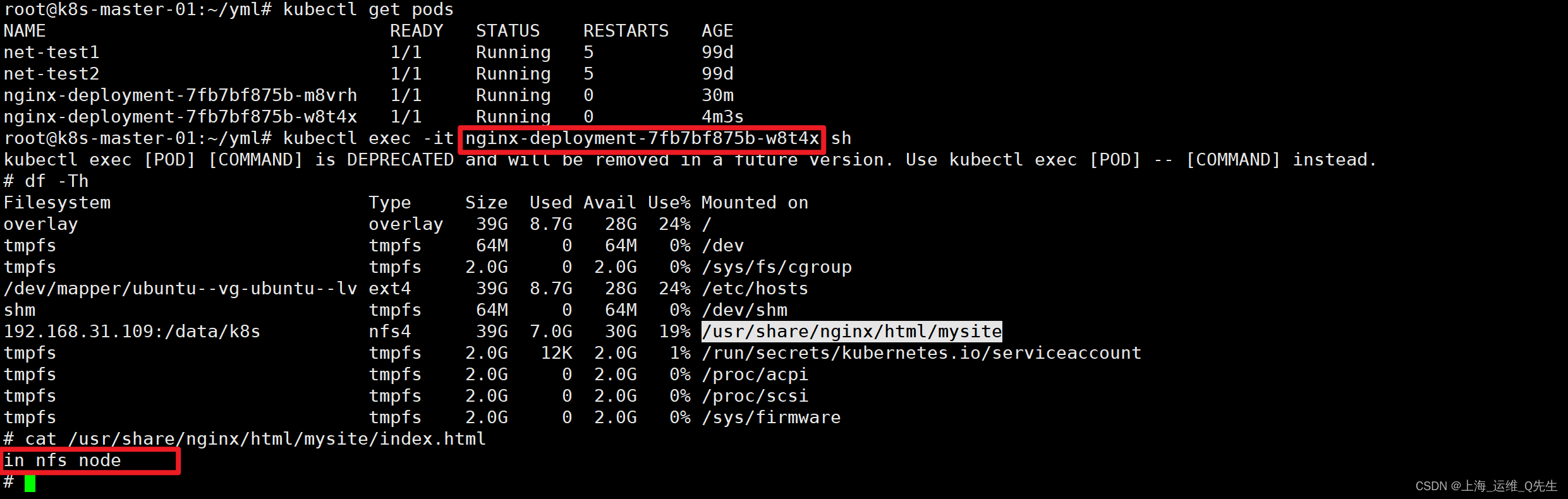The image size is (1568, 499).
Task: Click the /sys/firmware mount path
Action: (x=771, y=418)
